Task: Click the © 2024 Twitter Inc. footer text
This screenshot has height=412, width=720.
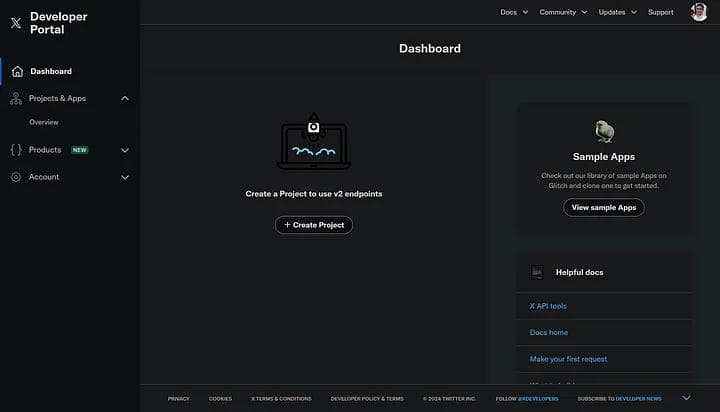Action: pyautogui.click(x=449, y=399)
